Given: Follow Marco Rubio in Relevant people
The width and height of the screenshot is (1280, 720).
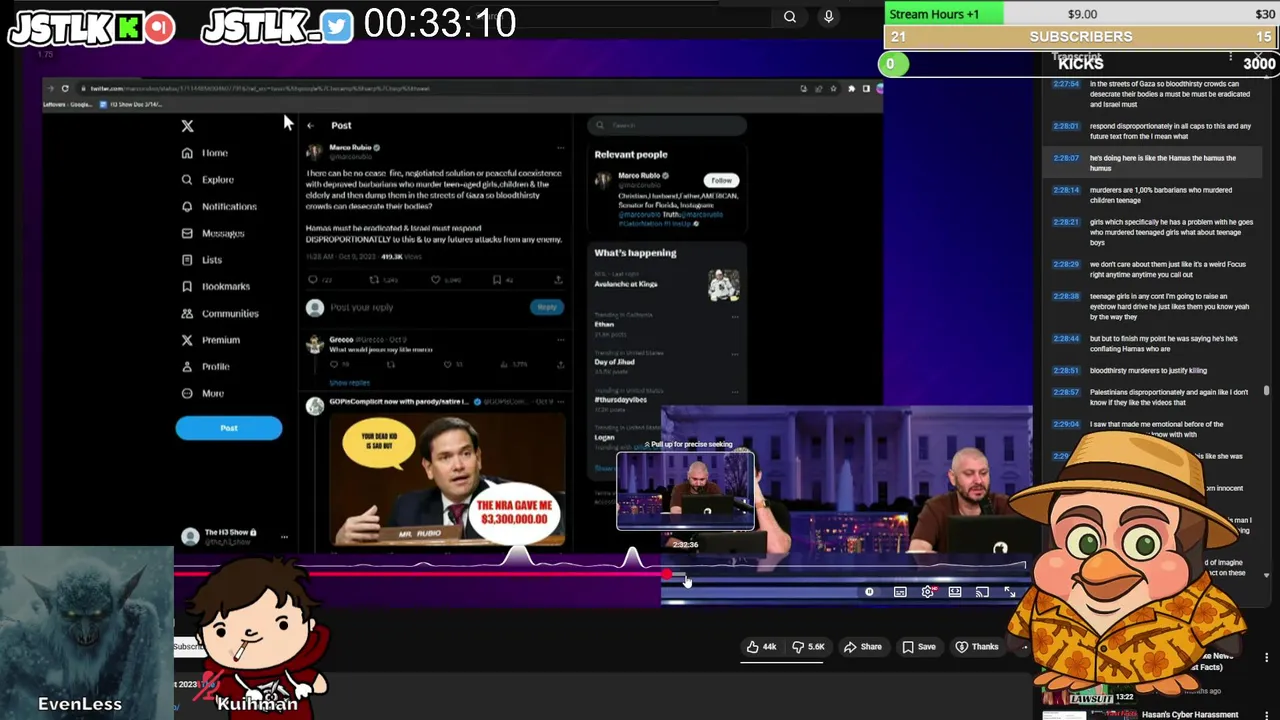Looking at the screenshot, I should [x=721, y=180].
